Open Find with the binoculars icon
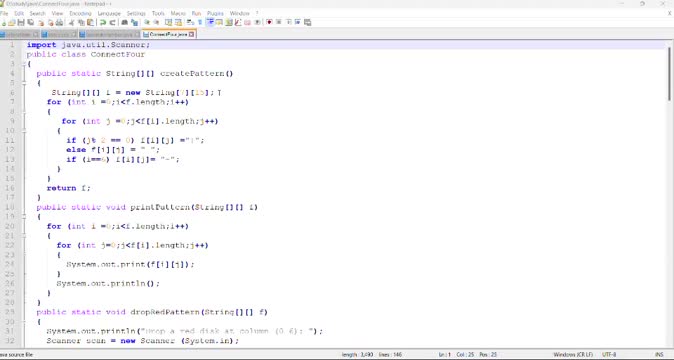674x360 pixels. coord(124,22)
